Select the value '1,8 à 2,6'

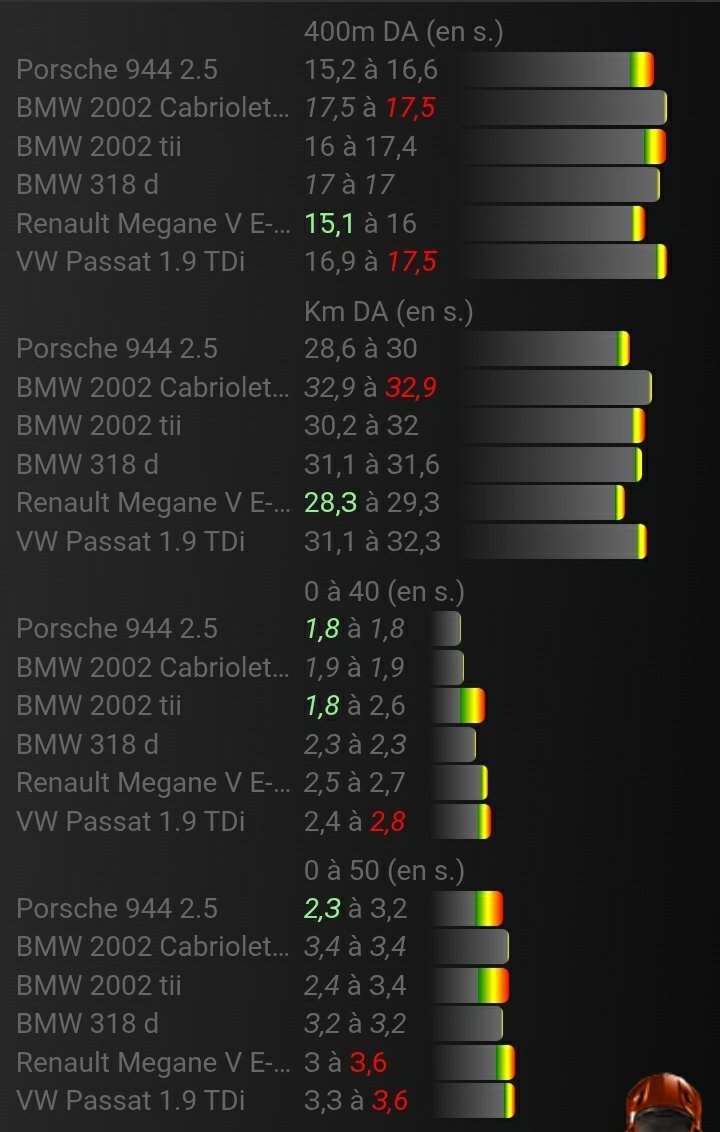click(x=355, y=707)
